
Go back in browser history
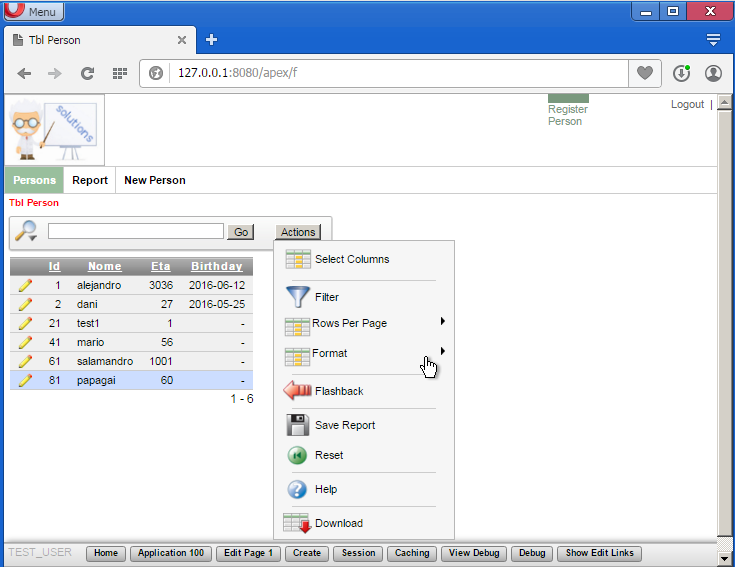coord(24,73)
